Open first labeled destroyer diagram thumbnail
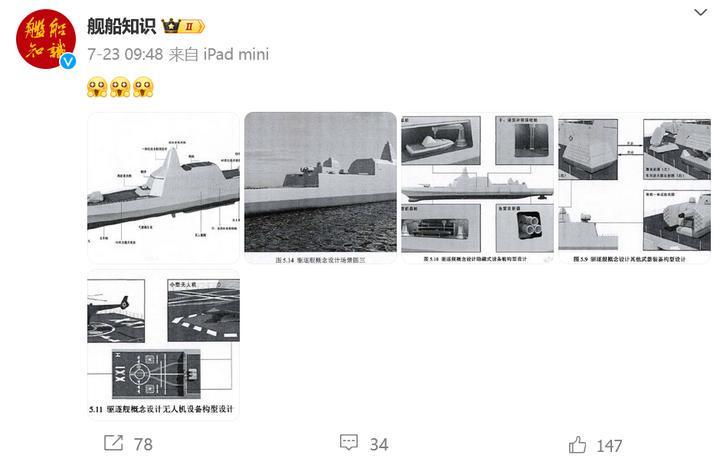Viewport: 720px width, 465px height. click(163, 188)
